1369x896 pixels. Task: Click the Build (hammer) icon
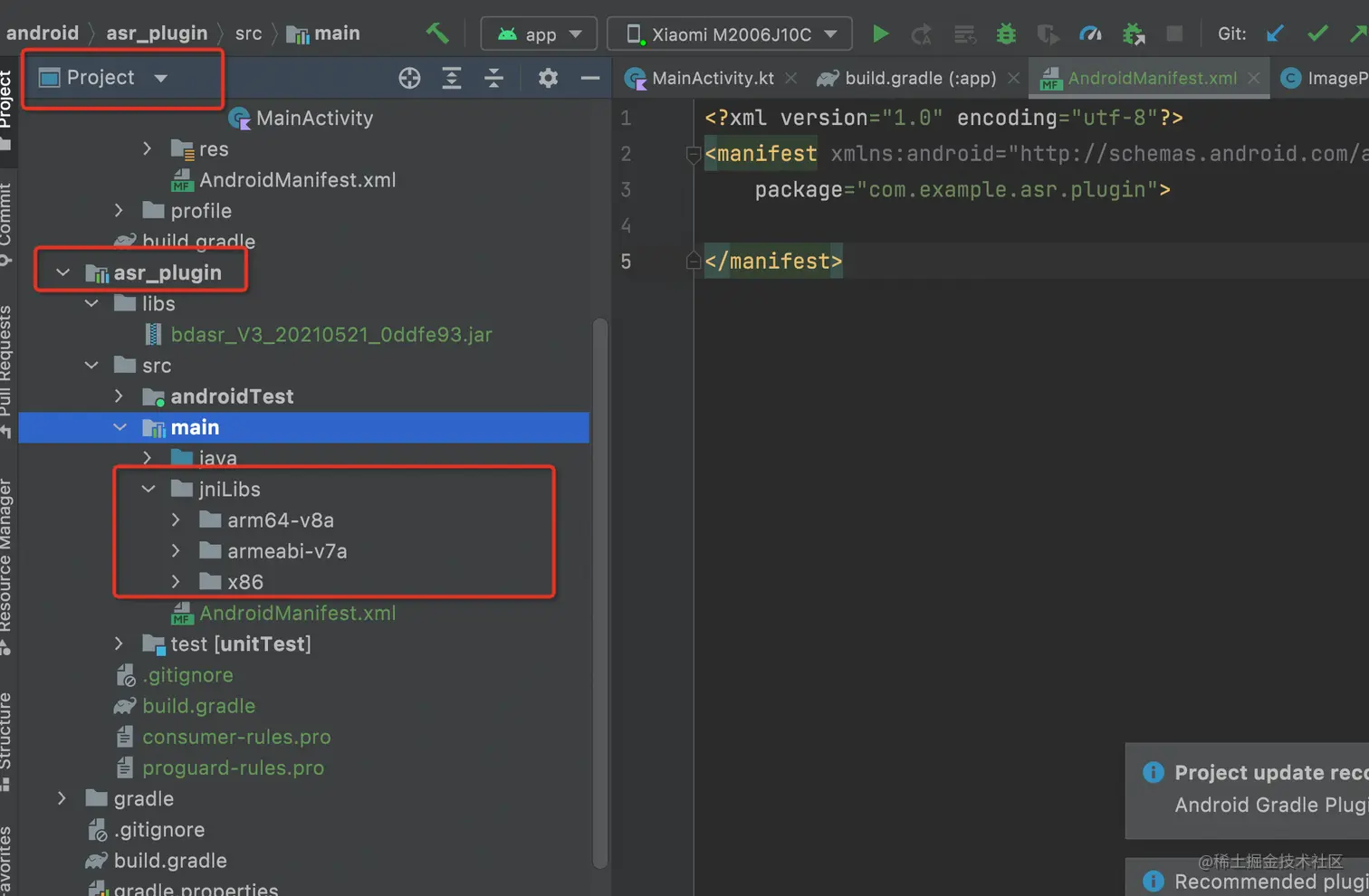point(437,33)
